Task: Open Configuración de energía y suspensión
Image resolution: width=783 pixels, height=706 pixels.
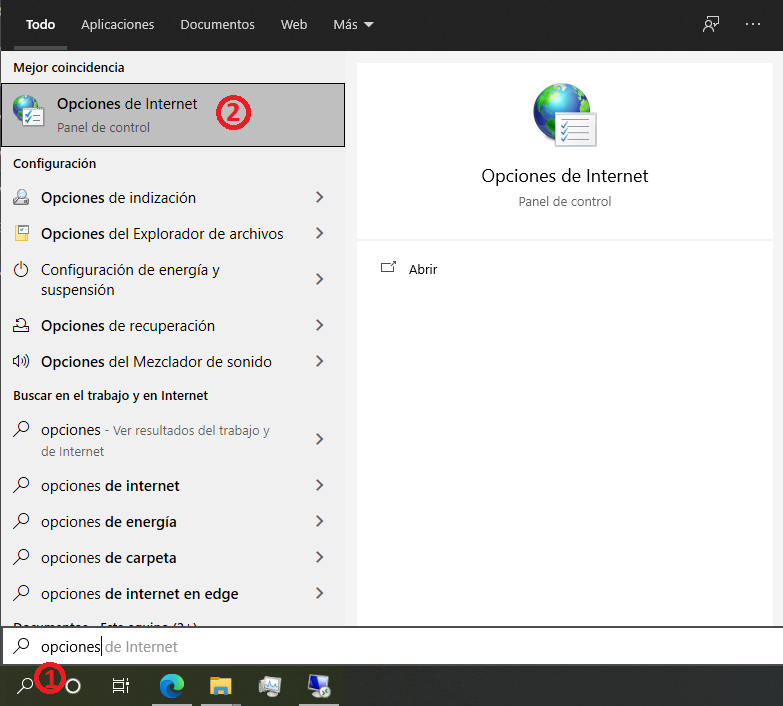Action: coord(173,279)
